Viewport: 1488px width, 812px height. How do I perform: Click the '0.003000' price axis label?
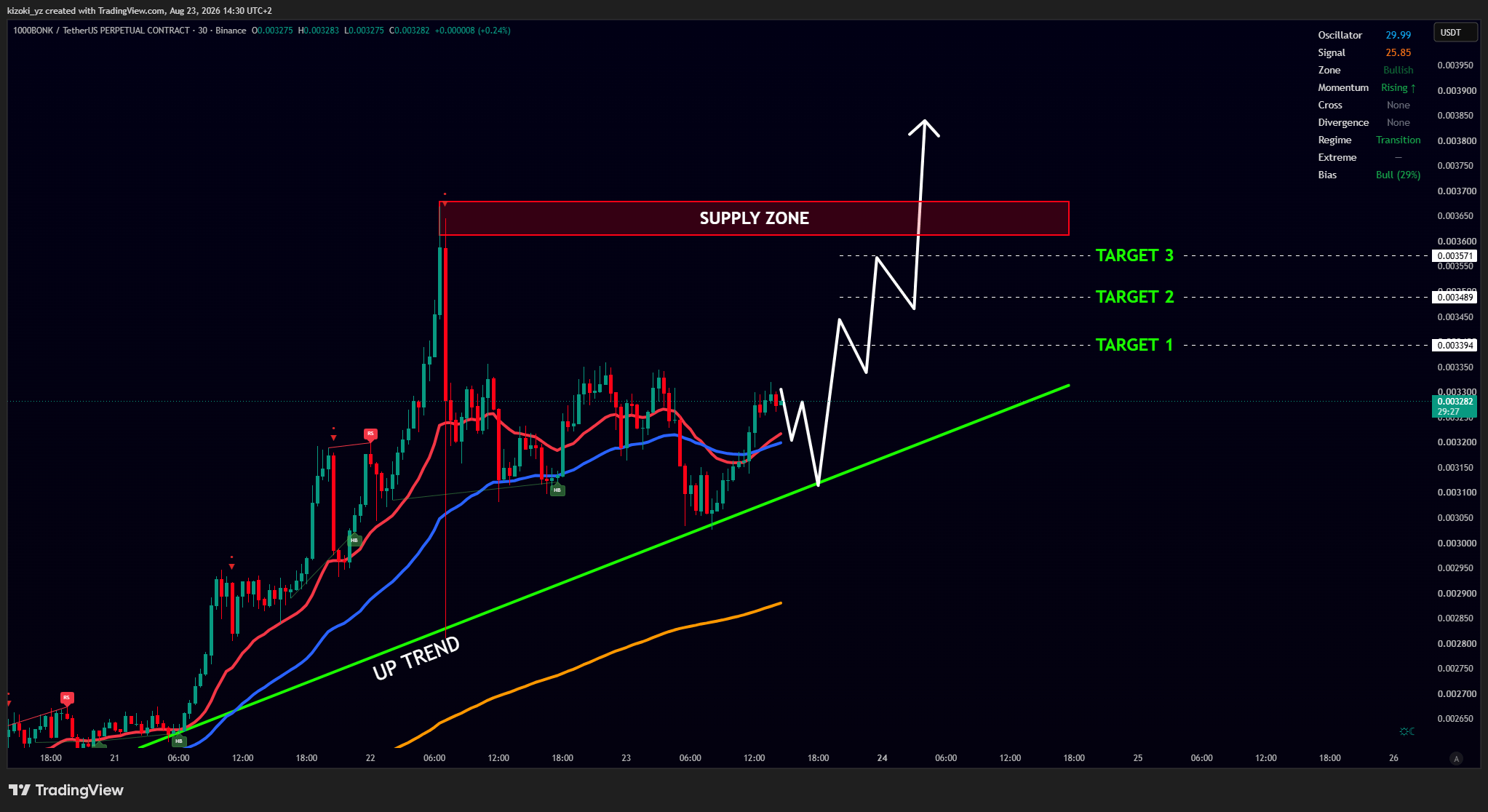1455,544
